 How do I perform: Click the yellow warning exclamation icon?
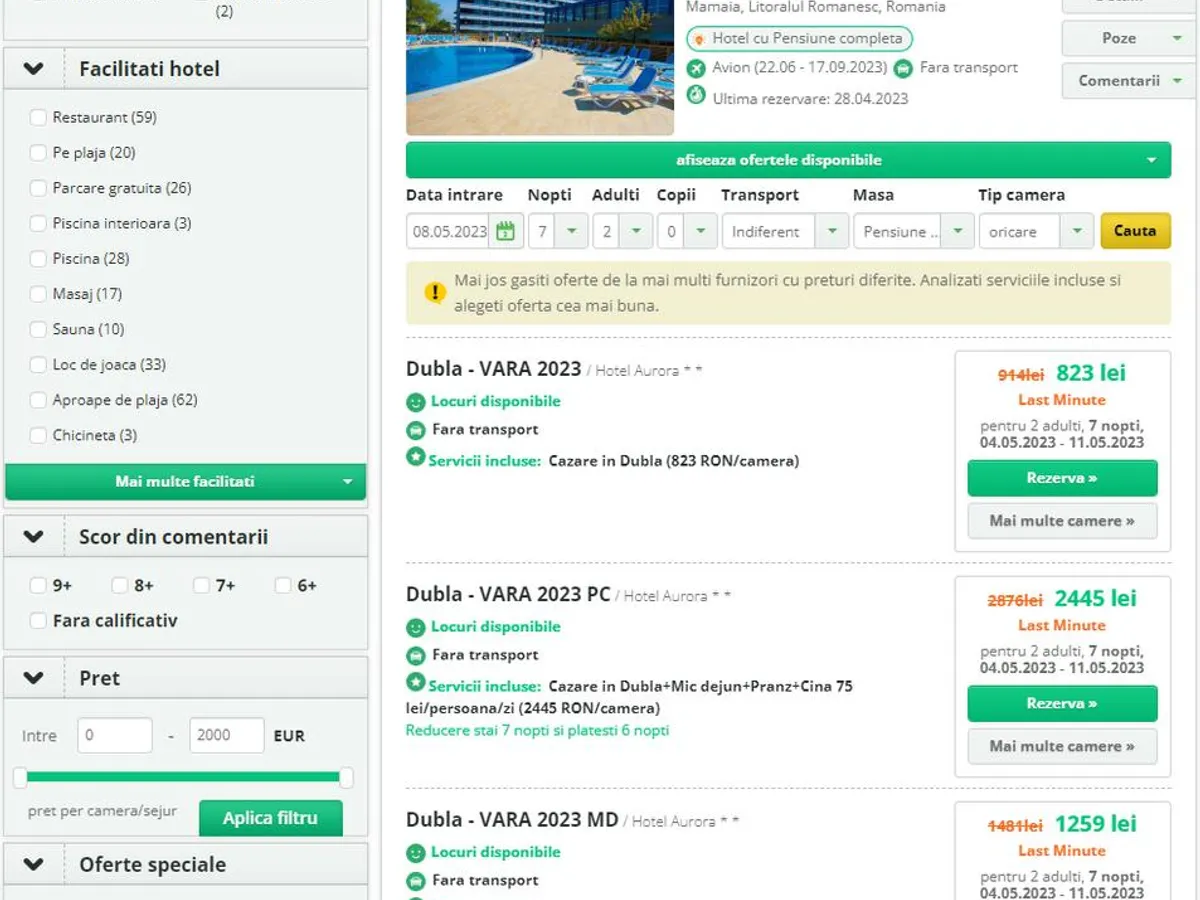[x=434, y=292]
